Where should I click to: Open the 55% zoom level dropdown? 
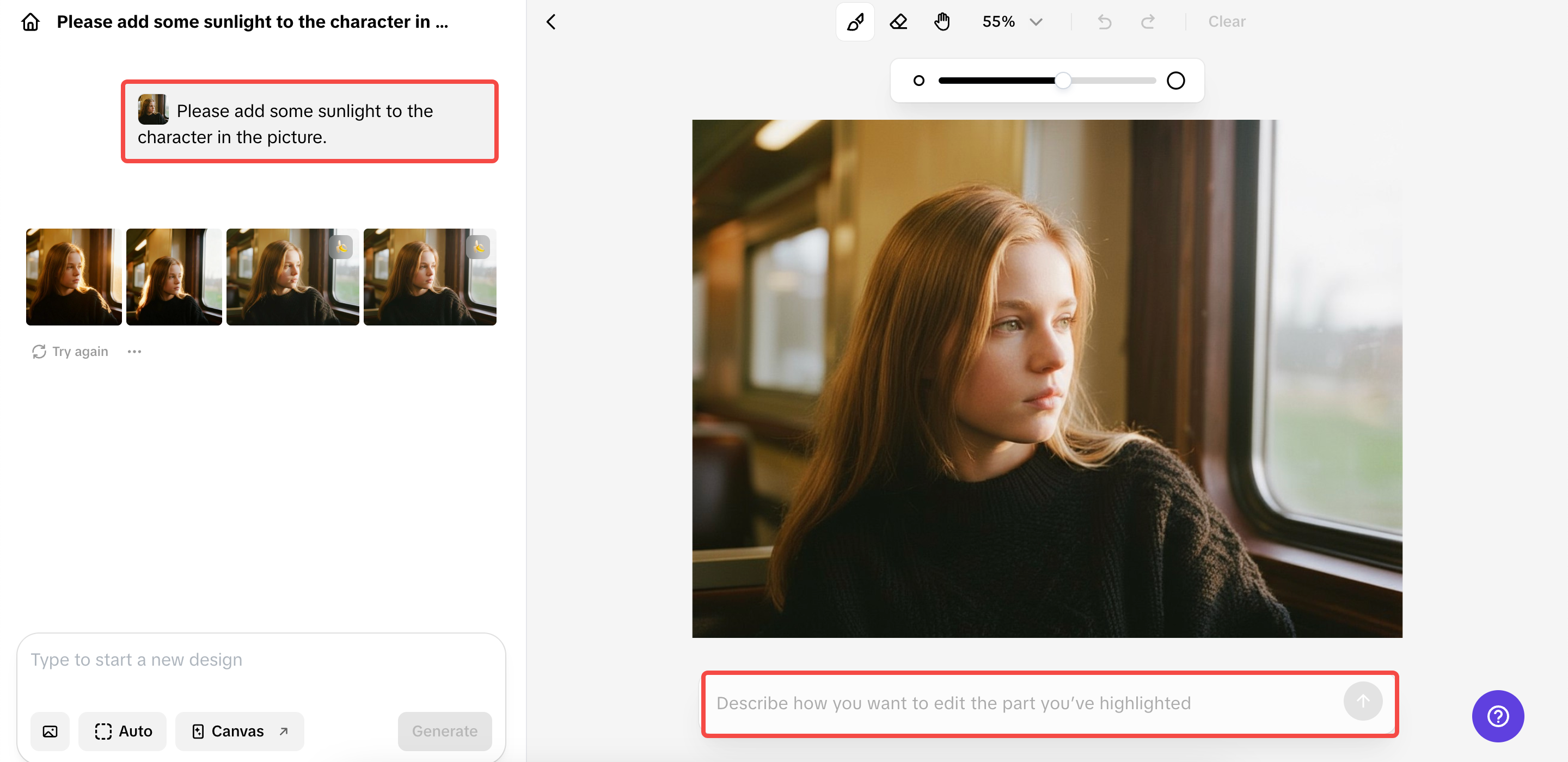pos(1012,21)
